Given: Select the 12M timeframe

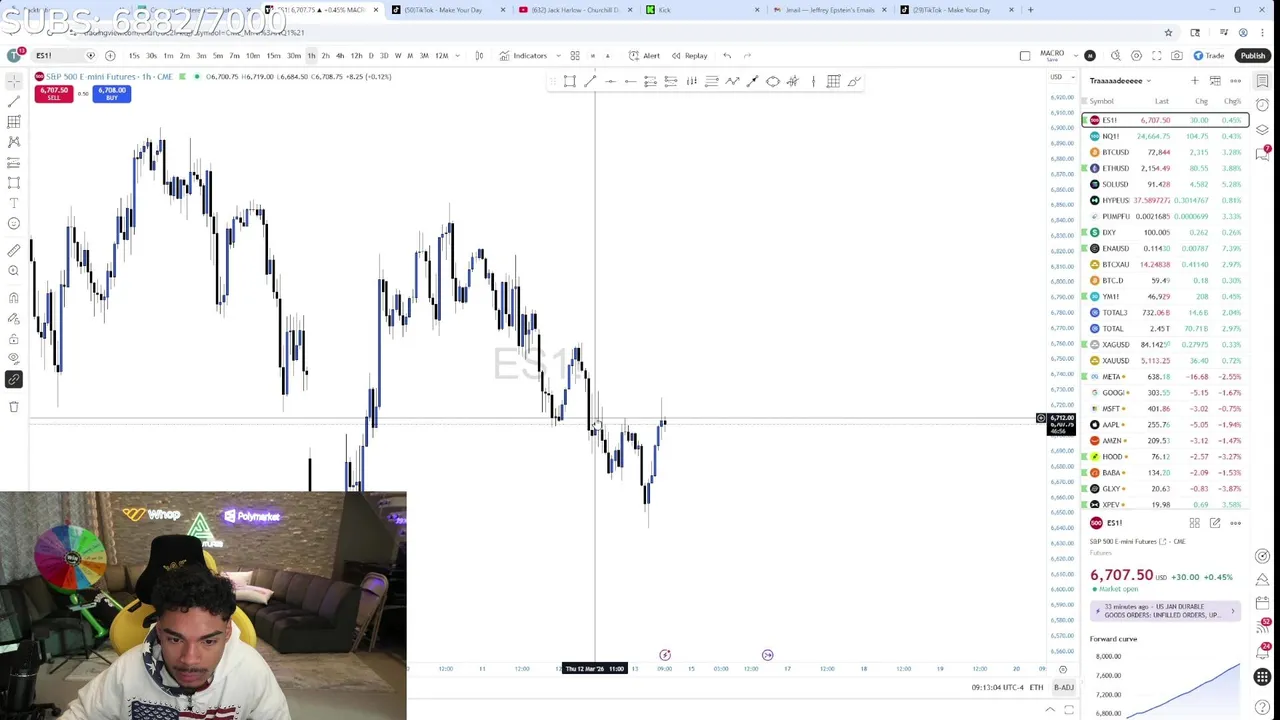Looking at the screenshot, I should [441, 56].
